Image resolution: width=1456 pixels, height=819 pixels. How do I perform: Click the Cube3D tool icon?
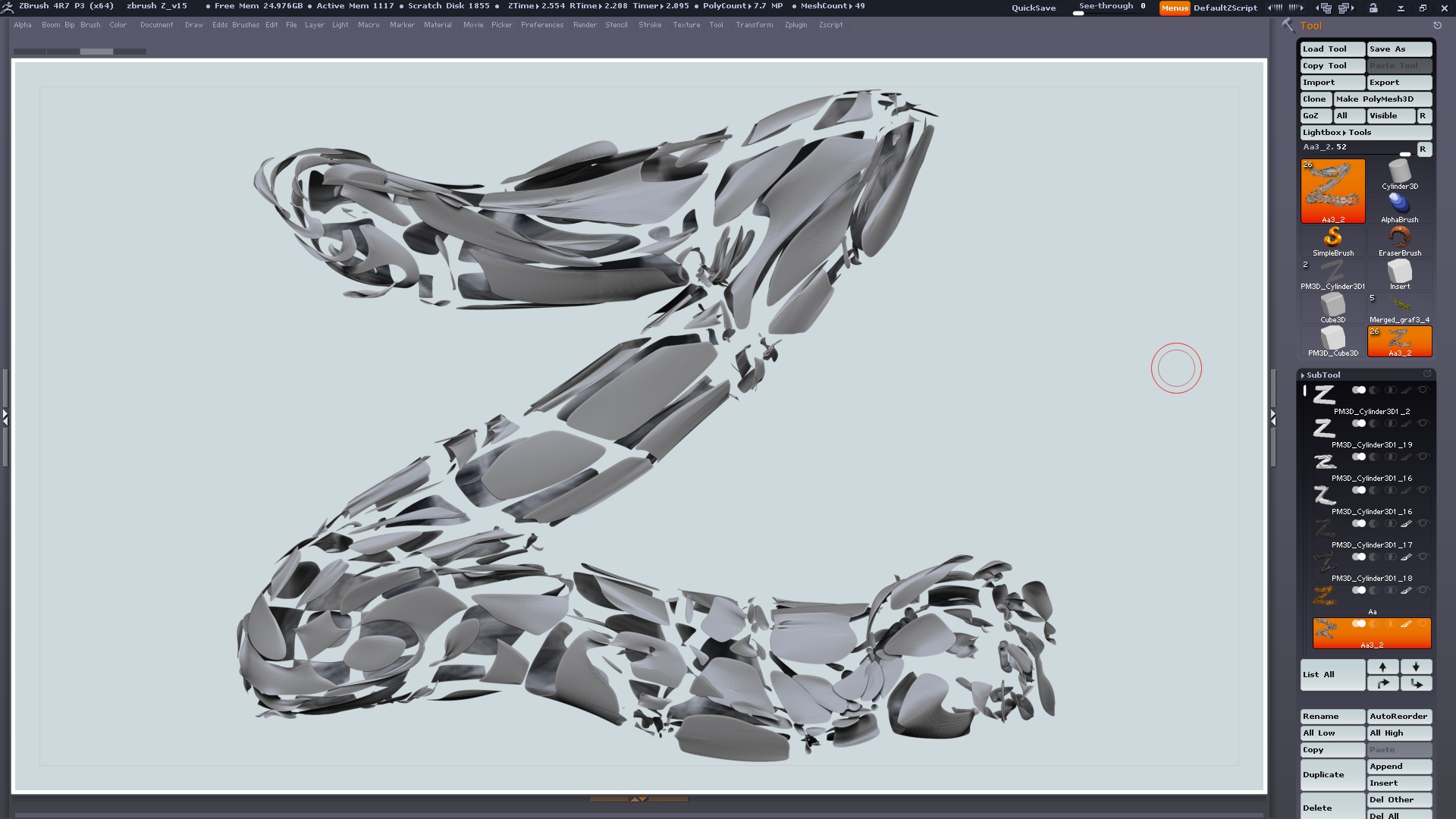click(1332, 306)
